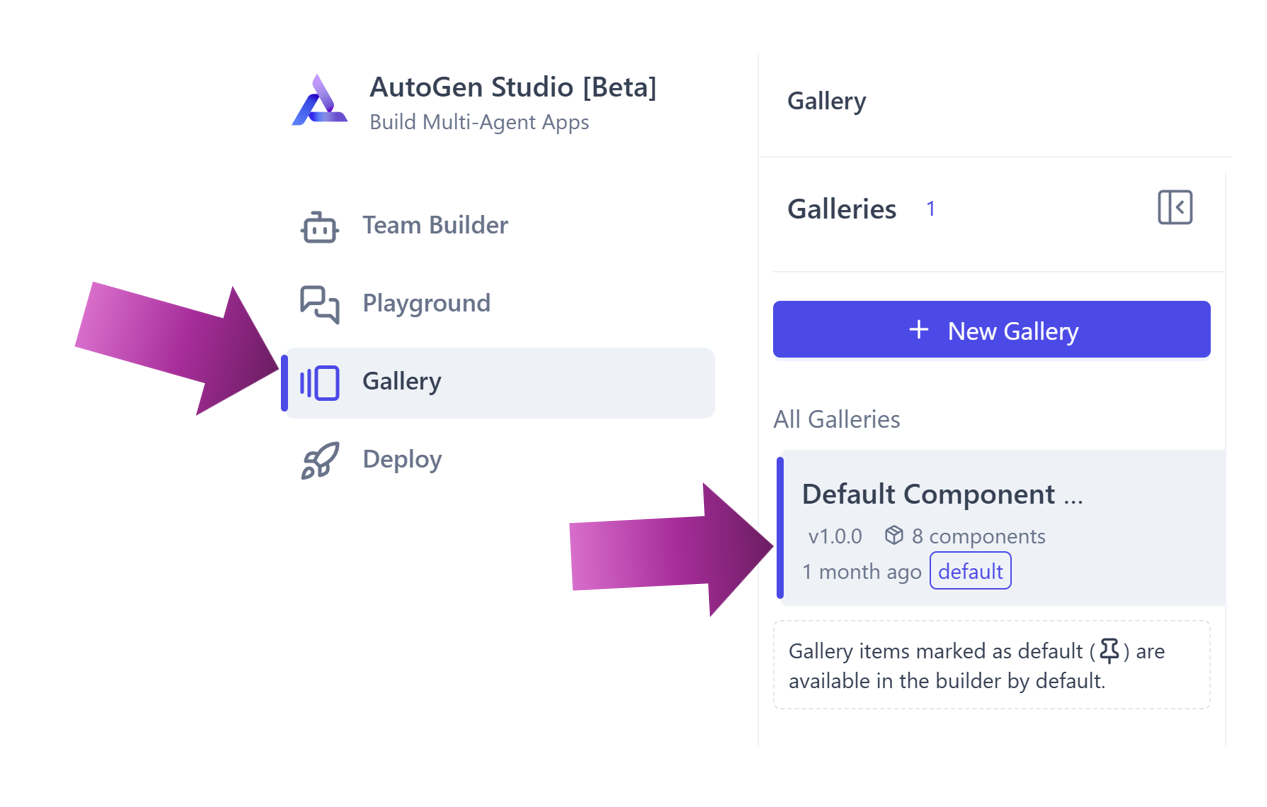The image size is (1267, 807).
Task: Click the v1.0.0 version label
Action: click(835, 535)
